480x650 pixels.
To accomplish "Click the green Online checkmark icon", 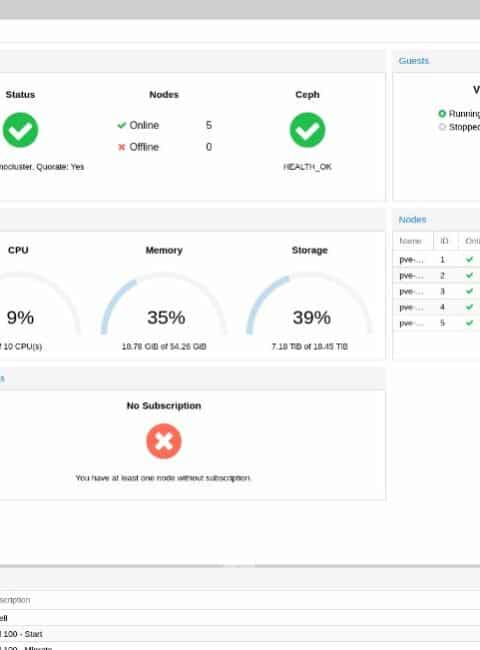I will [121, 125].
